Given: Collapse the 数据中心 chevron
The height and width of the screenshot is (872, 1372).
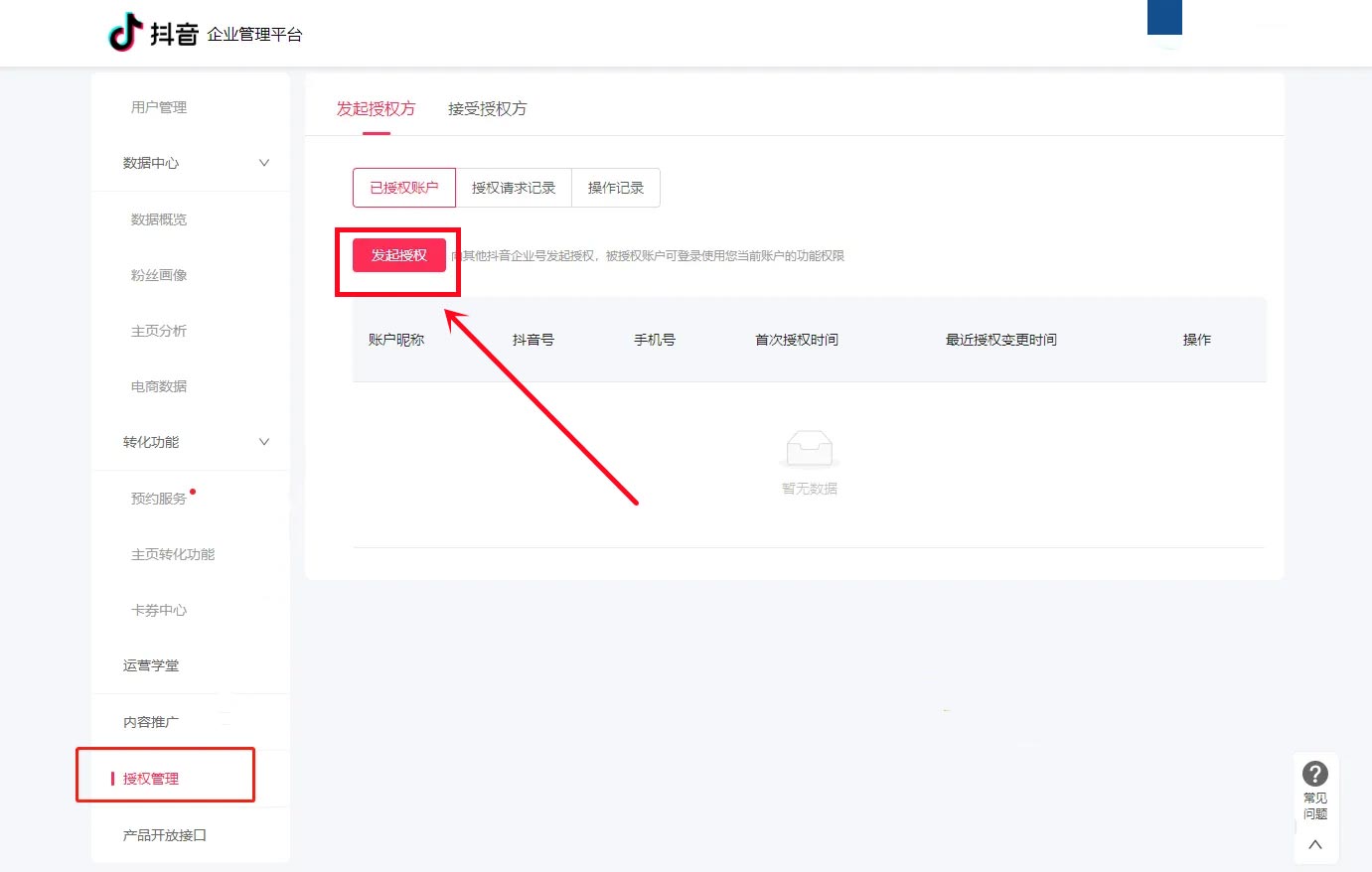Looking at the screenshot, I should click(264, 163).
